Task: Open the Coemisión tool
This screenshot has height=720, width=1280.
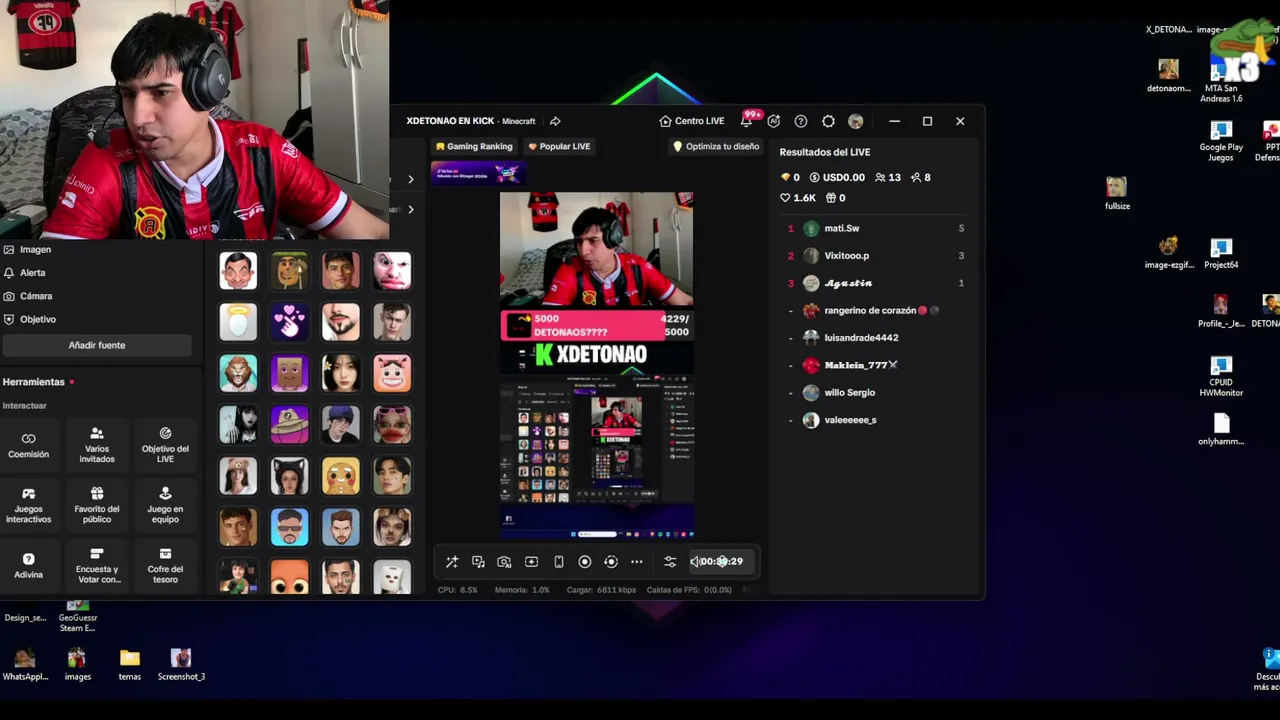Action: (28, 446)
